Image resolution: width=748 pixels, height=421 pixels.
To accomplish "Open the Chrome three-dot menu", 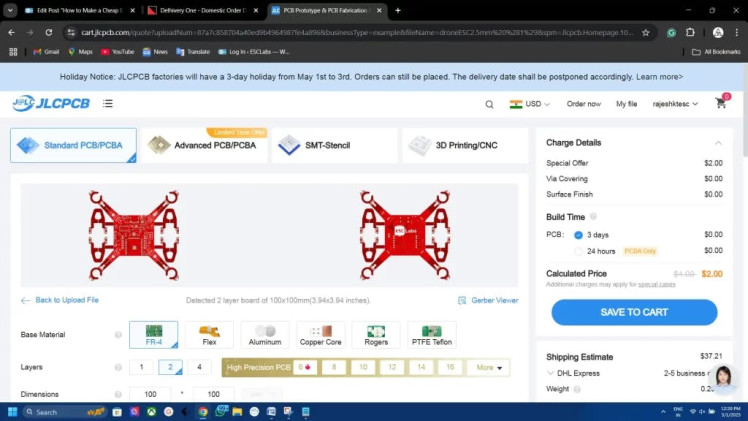I will (x=737, y=32).
